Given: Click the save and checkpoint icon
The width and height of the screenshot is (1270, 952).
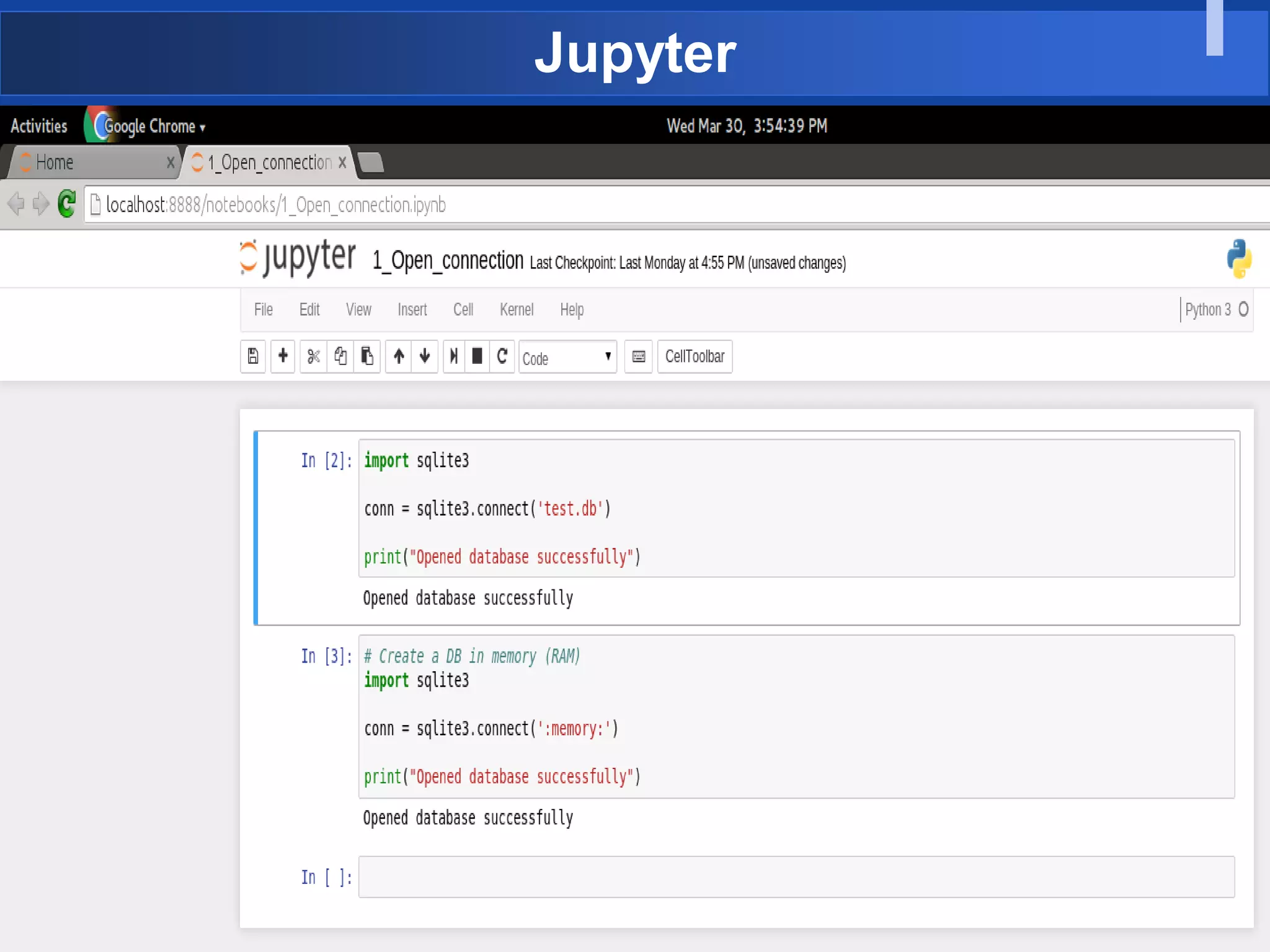Looking at the screenshot, I should coord(253,356).
